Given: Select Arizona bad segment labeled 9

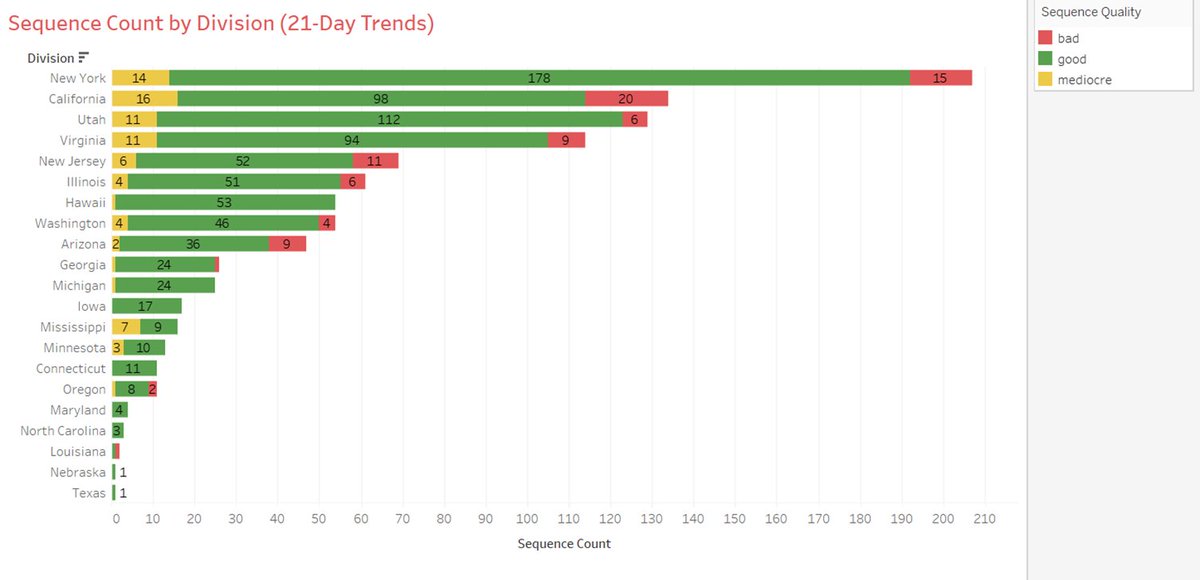Looking at the screenshot, I should coord(287,244).
